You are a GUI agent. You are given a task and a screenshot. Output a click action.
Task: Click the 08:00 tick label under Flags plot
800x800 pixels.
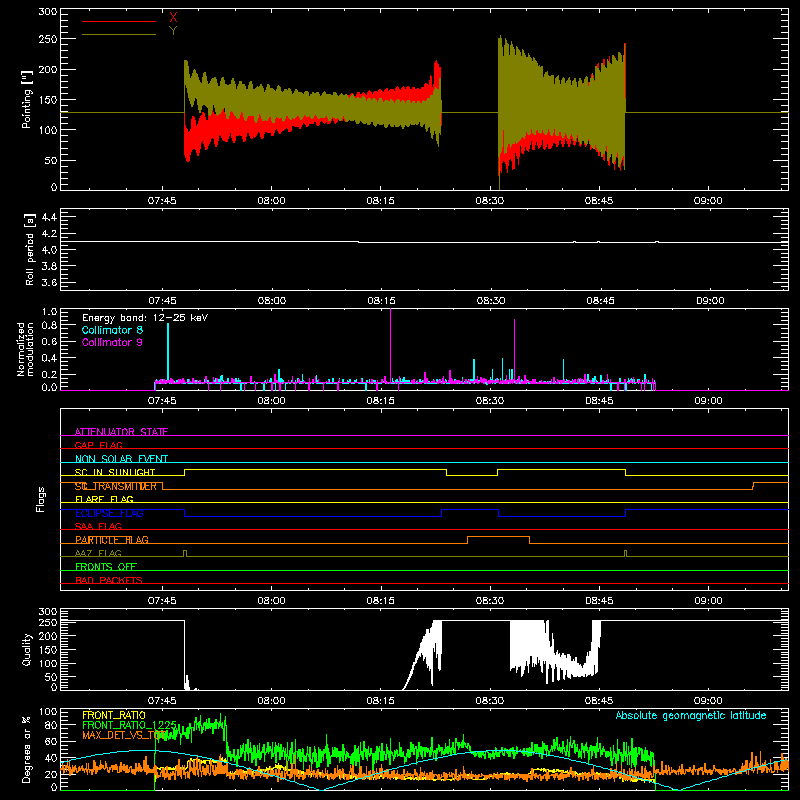click(271, 601)
